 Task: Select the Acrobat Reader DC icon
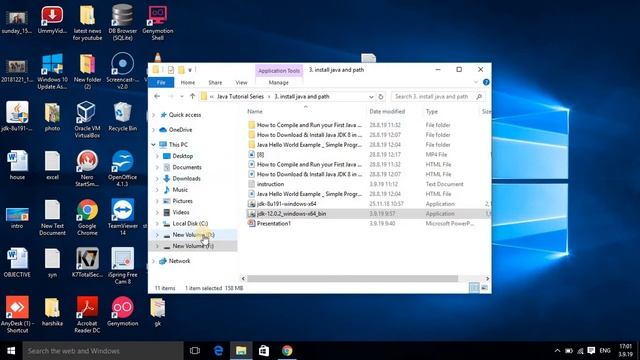[x=87, y=315]
